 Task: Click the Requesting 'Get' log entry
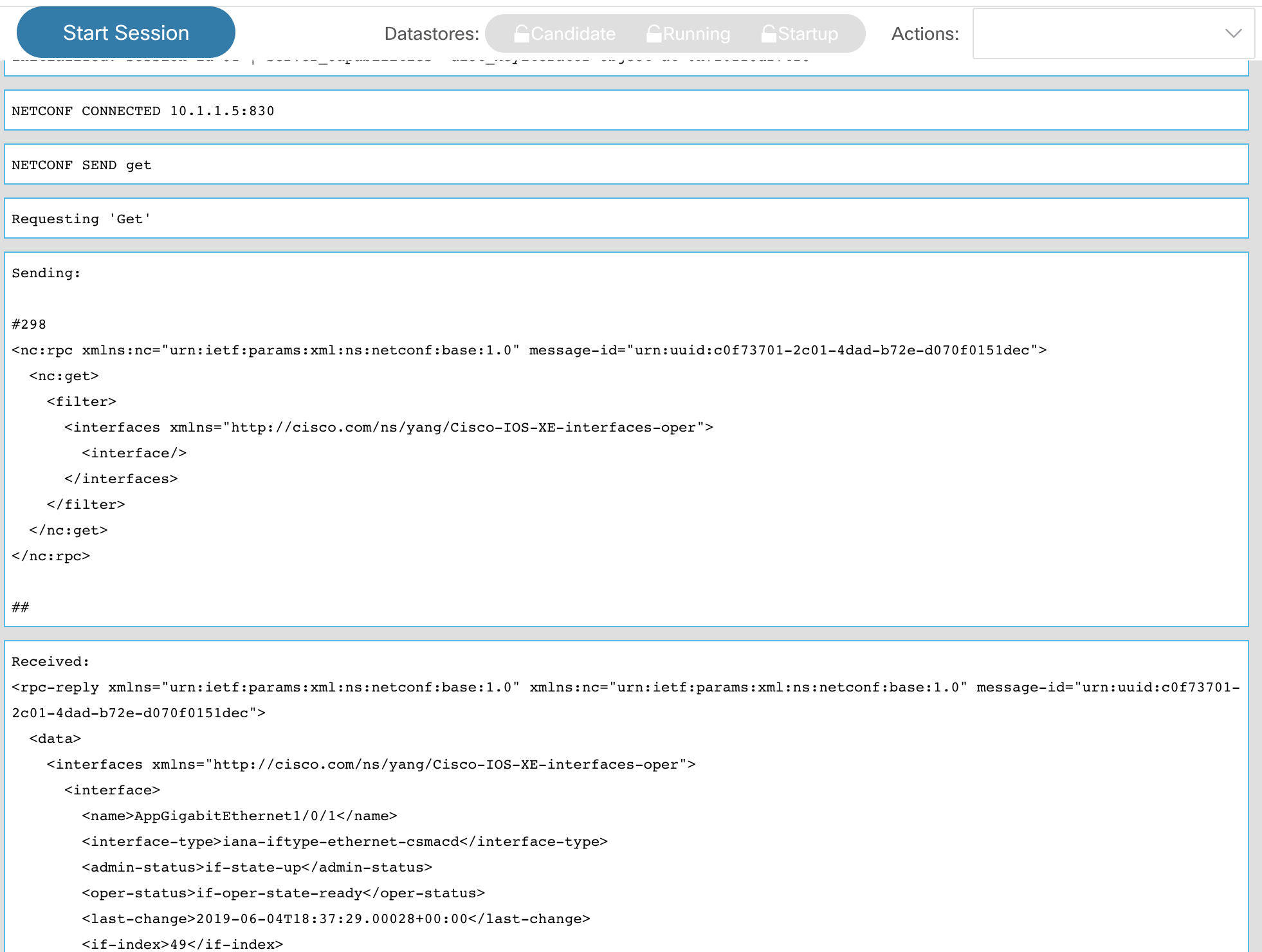pos(81,219)
